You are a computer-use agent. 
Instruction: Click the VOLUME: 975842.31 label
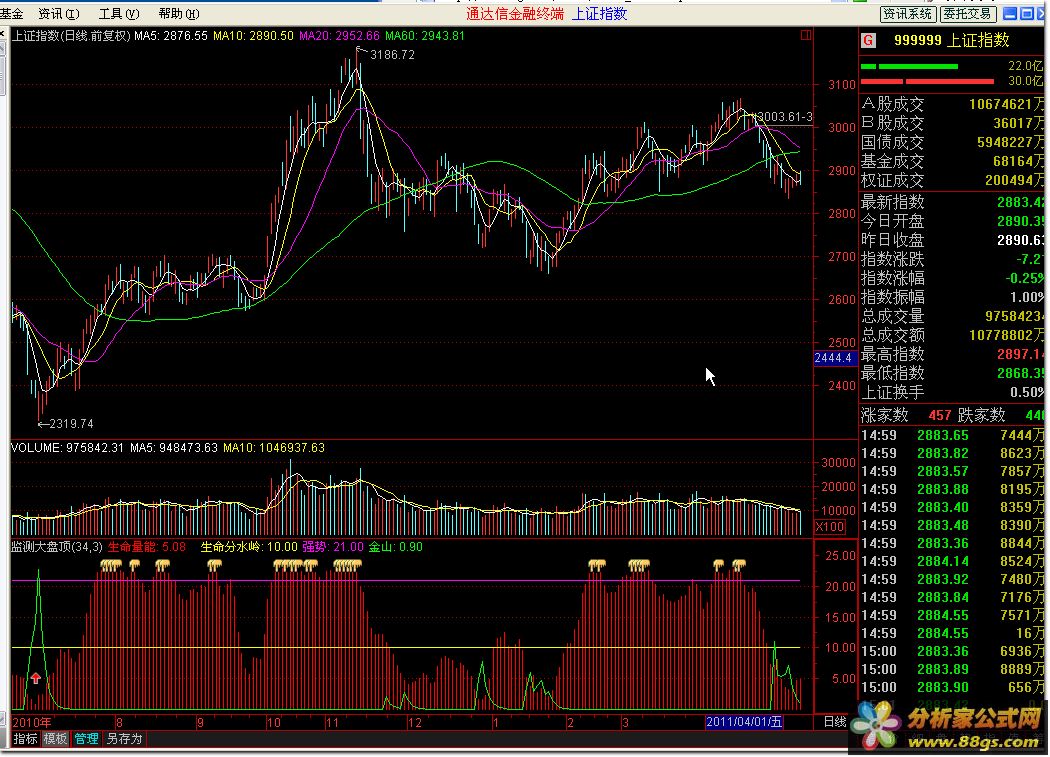click(x=67, y=448)
